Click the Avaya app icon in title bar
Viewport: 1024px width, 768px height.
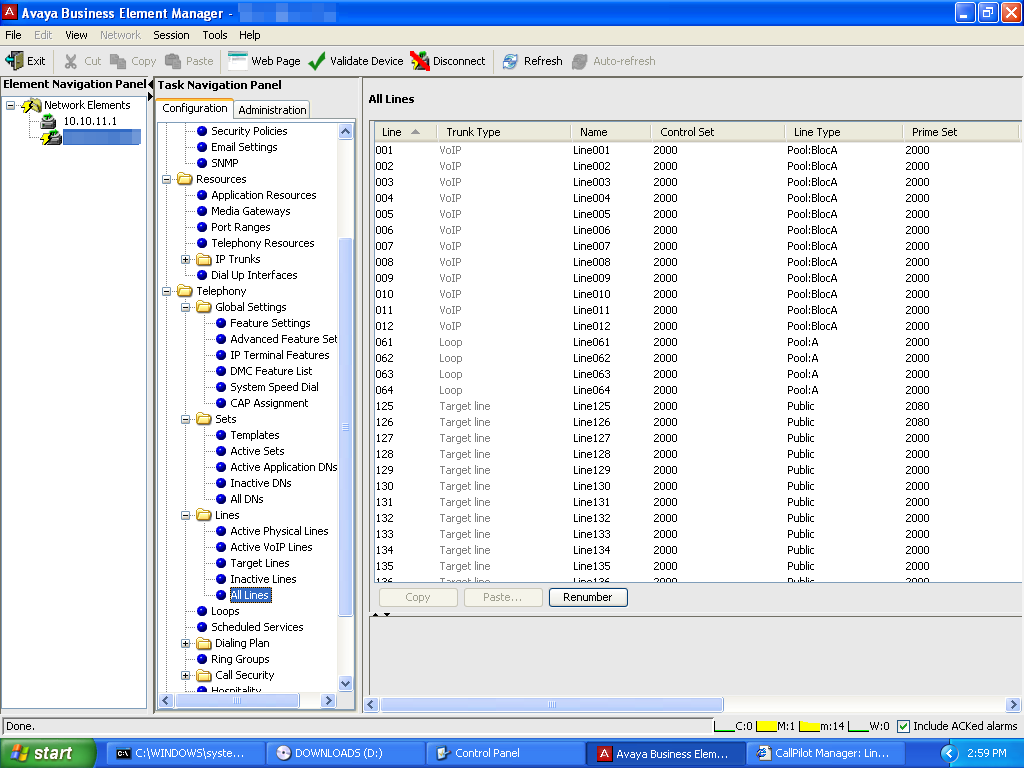(x=10, y=12)
